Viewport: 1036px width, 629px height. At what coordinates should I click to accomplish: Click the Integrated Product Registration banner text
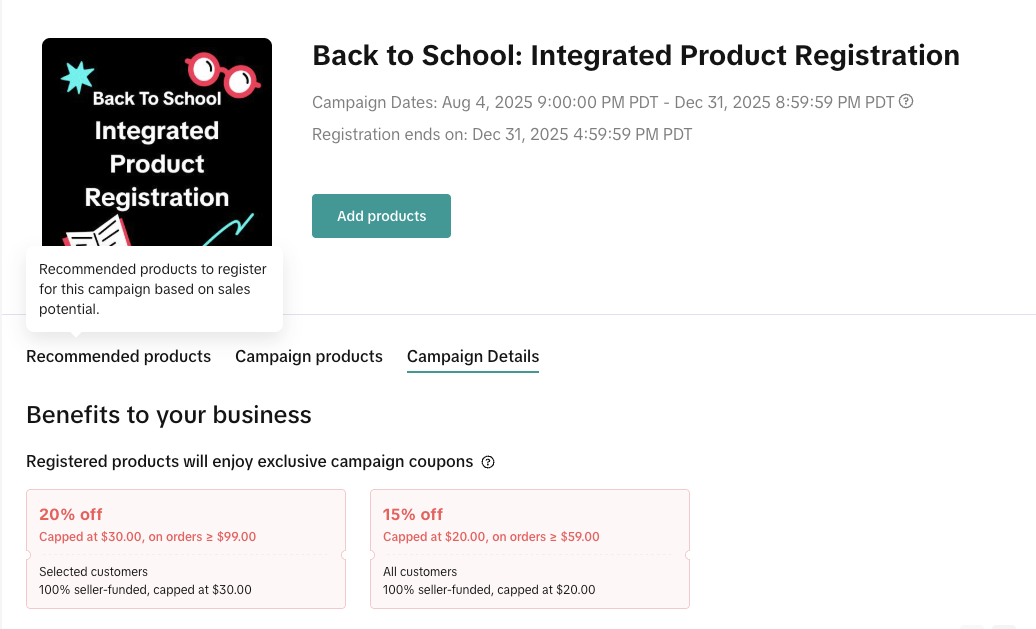(157, 164)
